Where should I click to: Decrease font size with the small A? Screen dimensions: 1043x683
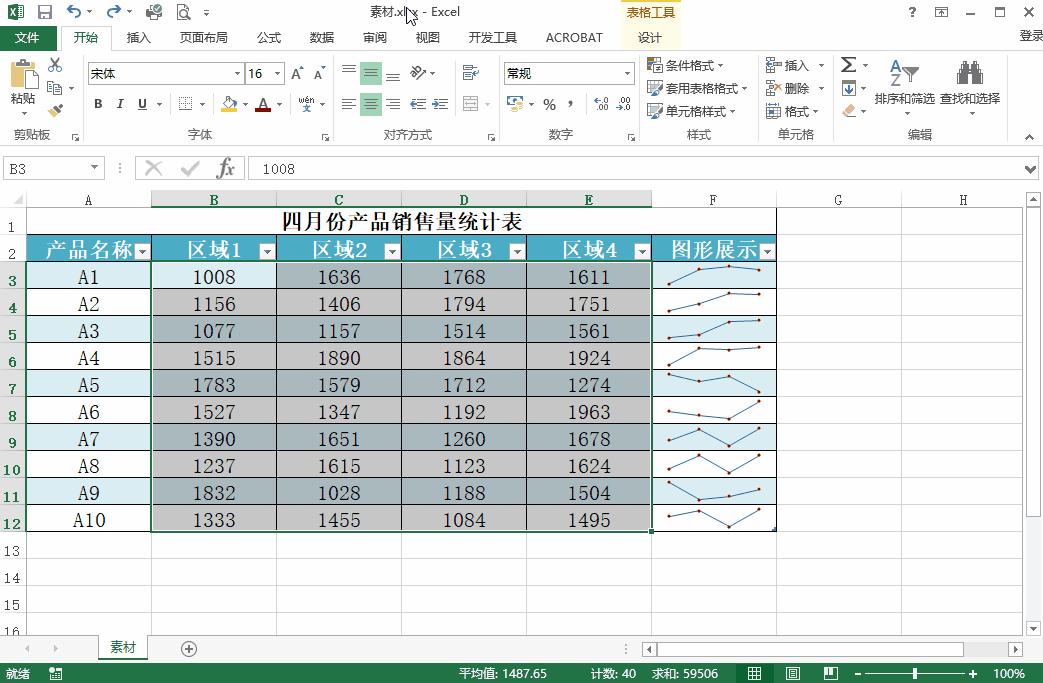pyautogui.click(x=319, y=74)
